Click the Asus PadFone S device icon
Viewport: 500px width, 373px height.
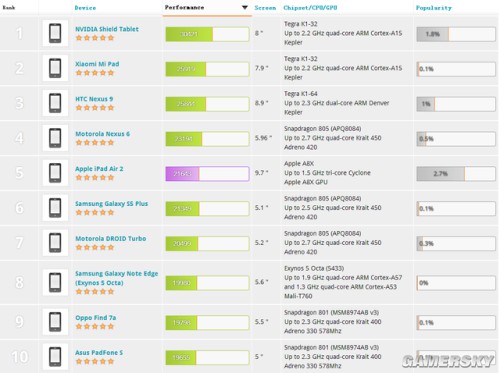55,357
